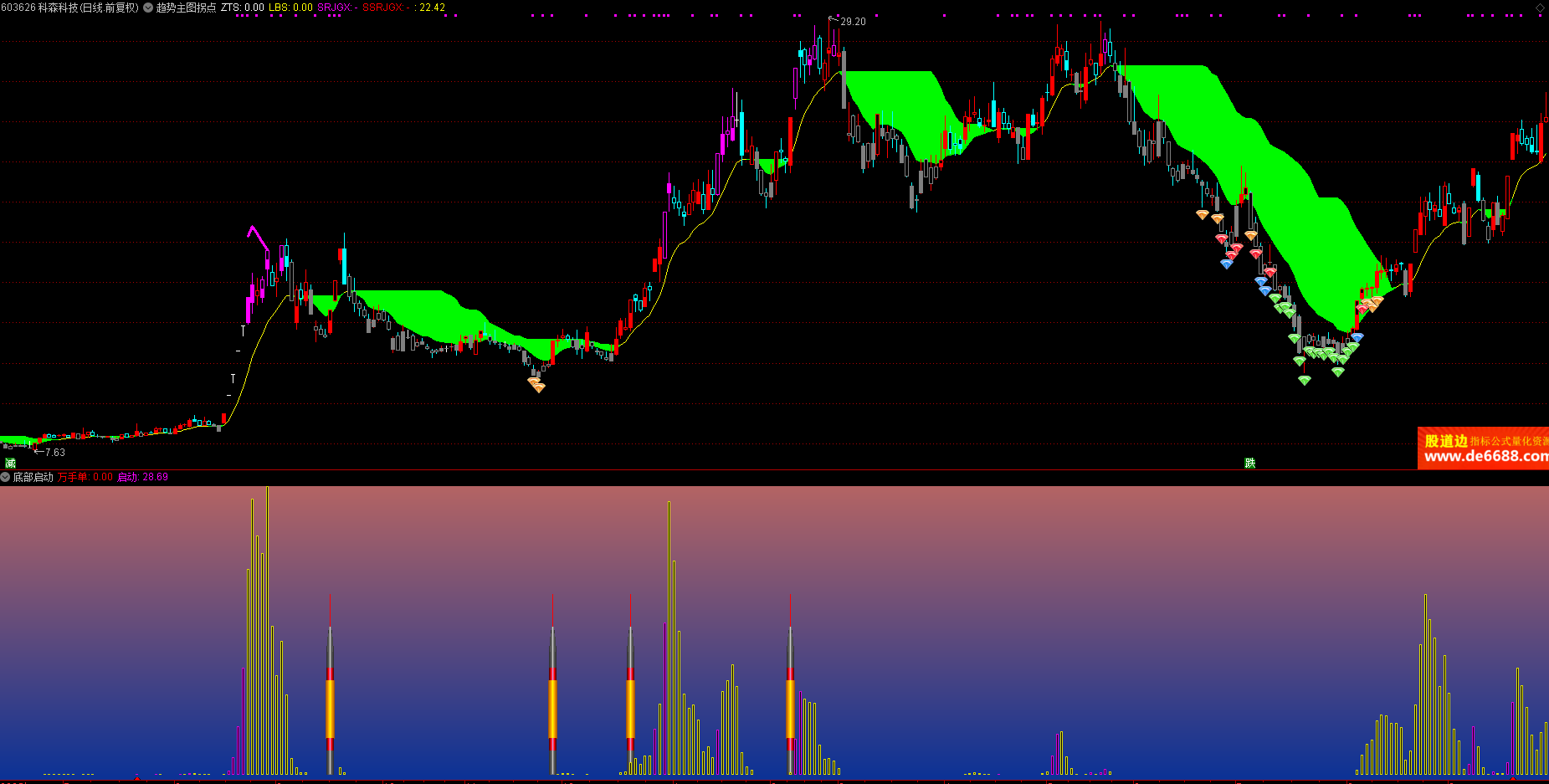Click the 29.20 high price label
1549x784 pixels.
[853, 22]
